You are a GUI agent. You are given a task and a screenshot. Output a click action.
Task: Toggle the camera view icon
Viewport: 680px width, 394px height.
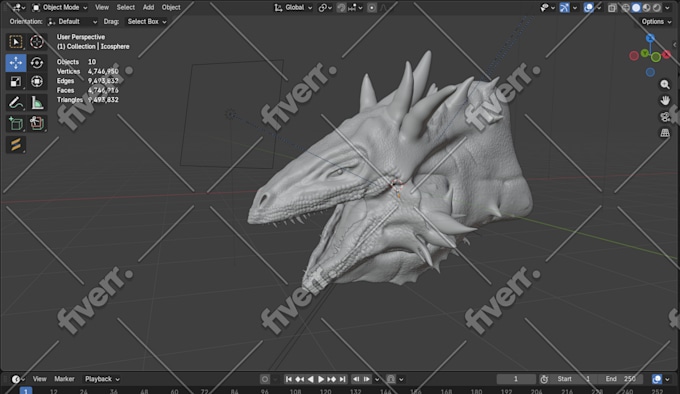pos(664,117)
